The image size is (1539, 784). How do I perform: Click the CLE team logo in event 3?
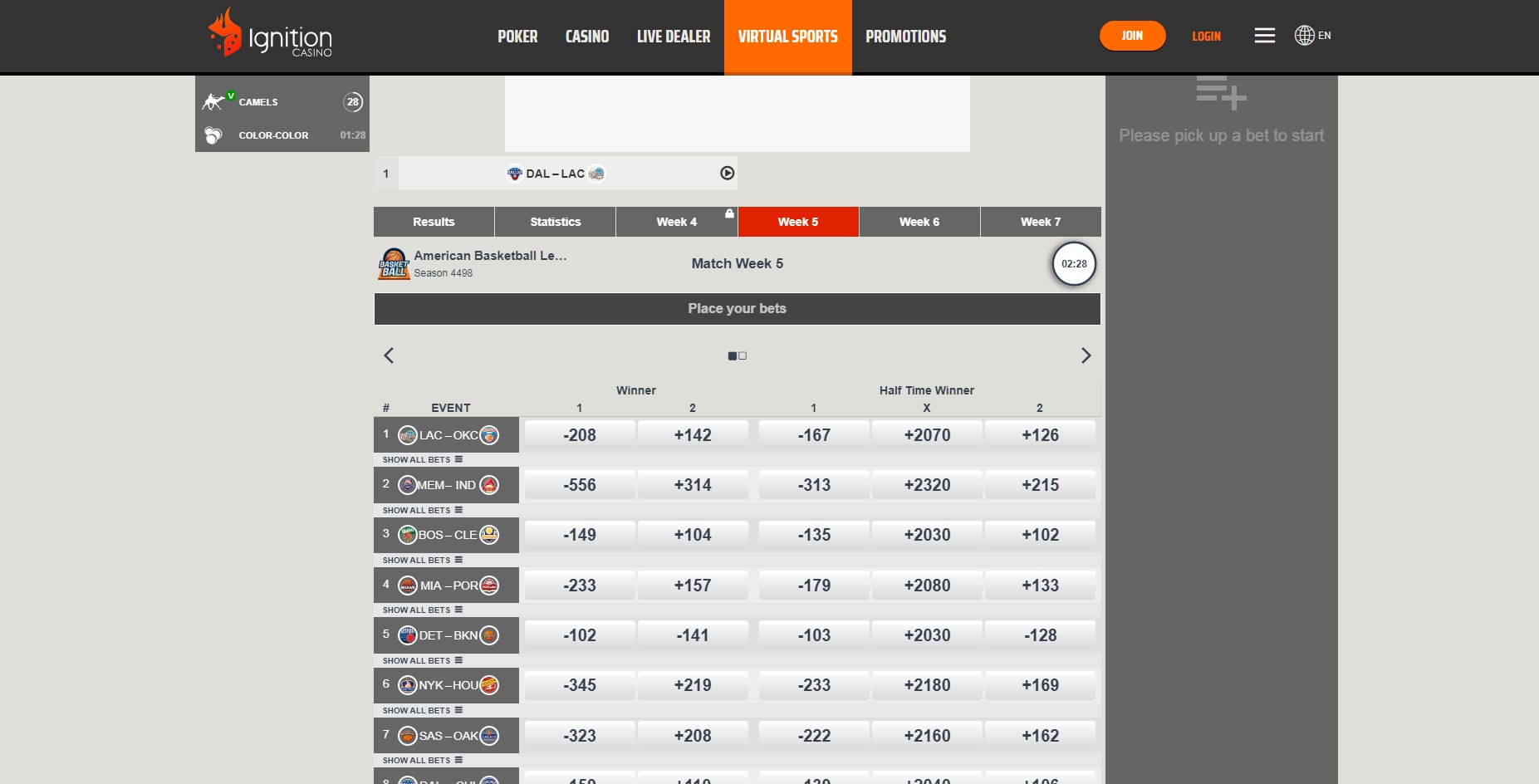click(x=489, y=535)
